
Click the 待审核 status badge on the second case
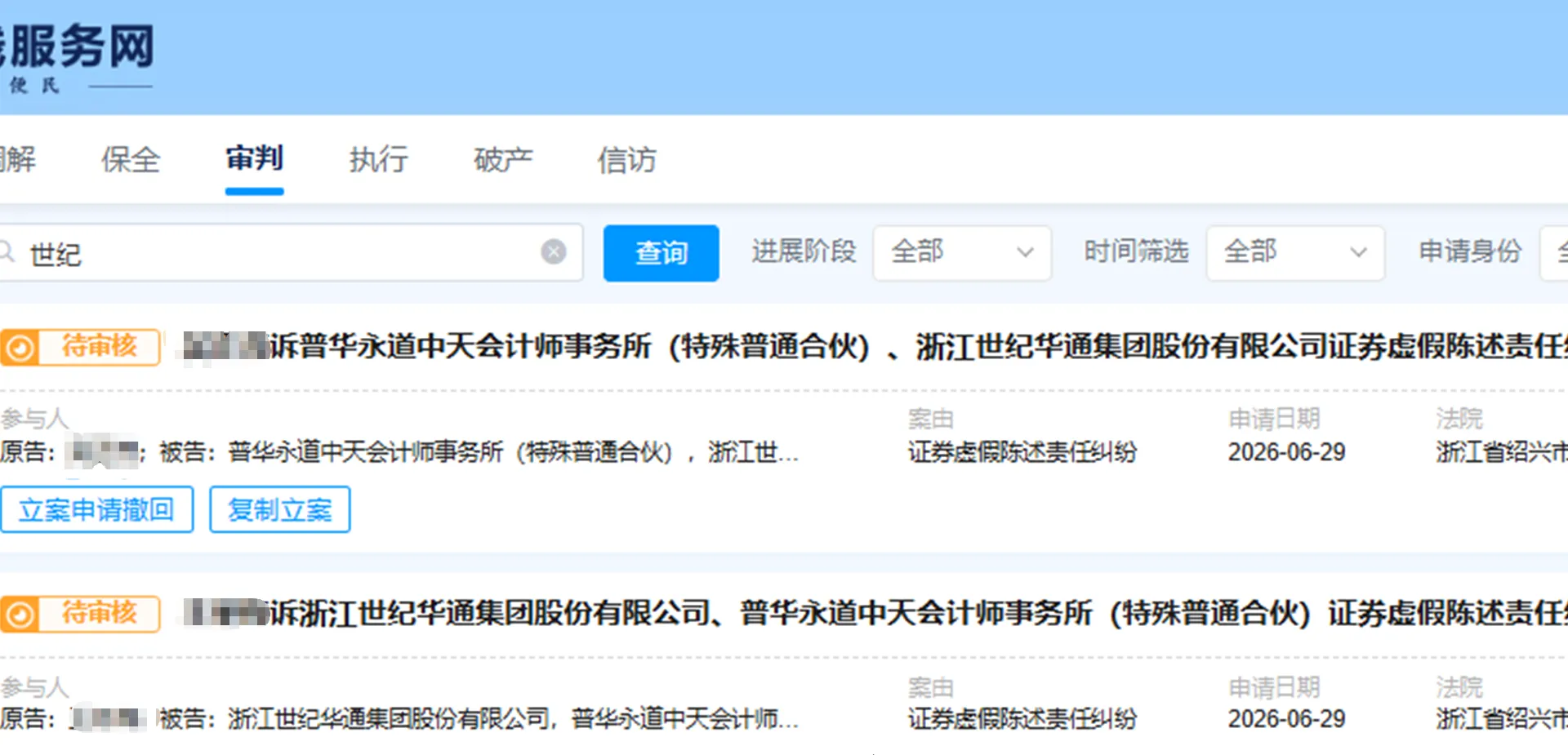pos(80,614)
